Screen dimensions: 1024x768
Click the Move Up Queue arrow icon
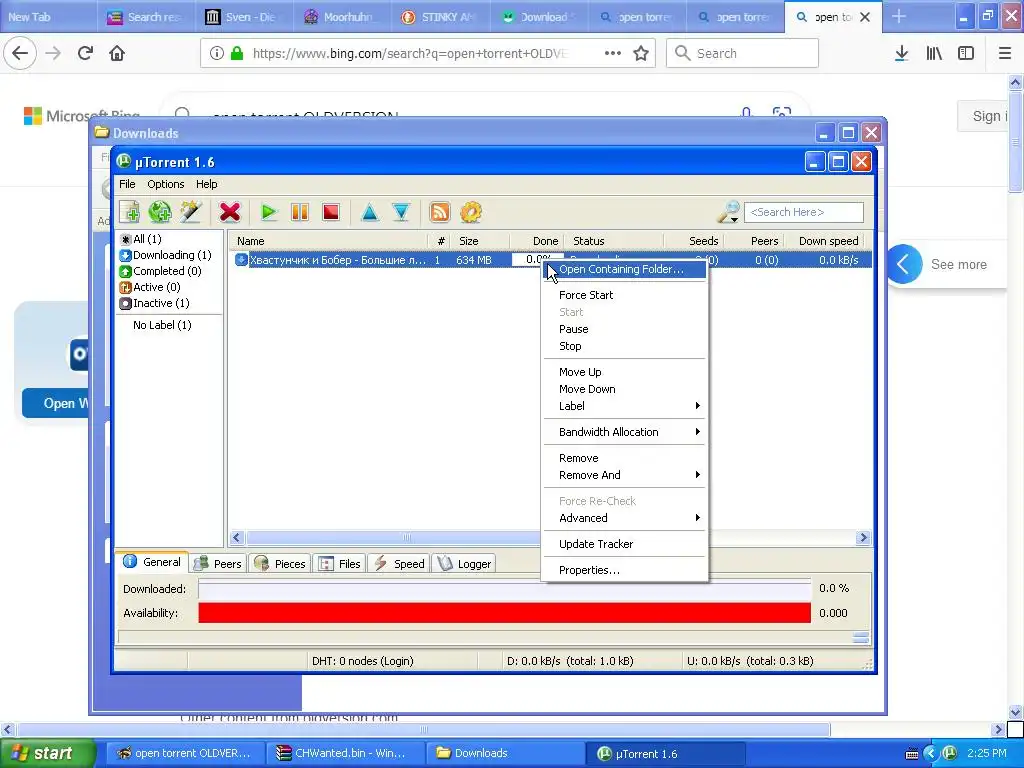(x=370, y=212)
